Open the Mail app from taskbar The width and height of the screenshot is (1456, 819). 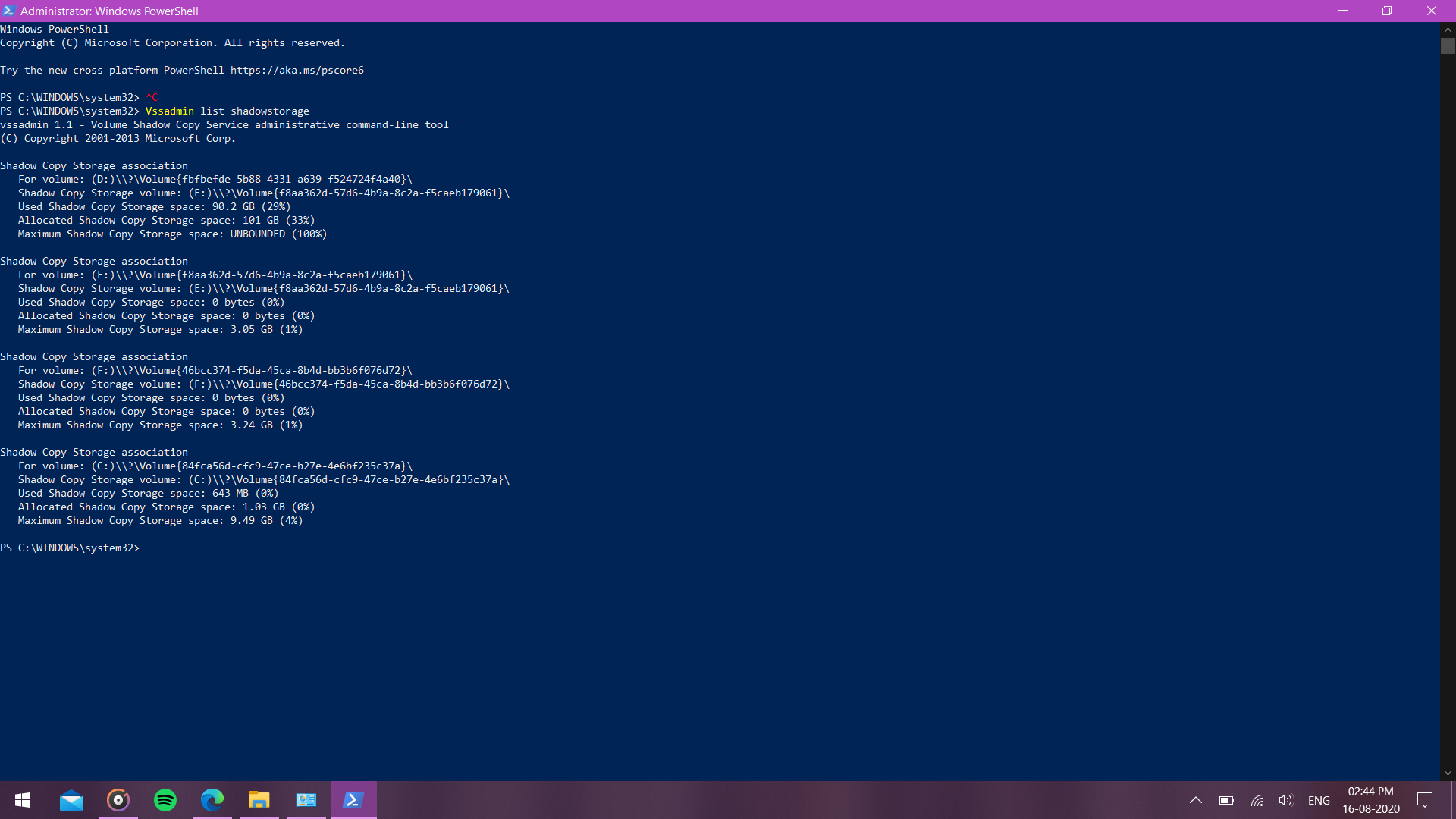click(x=71, y=800)
